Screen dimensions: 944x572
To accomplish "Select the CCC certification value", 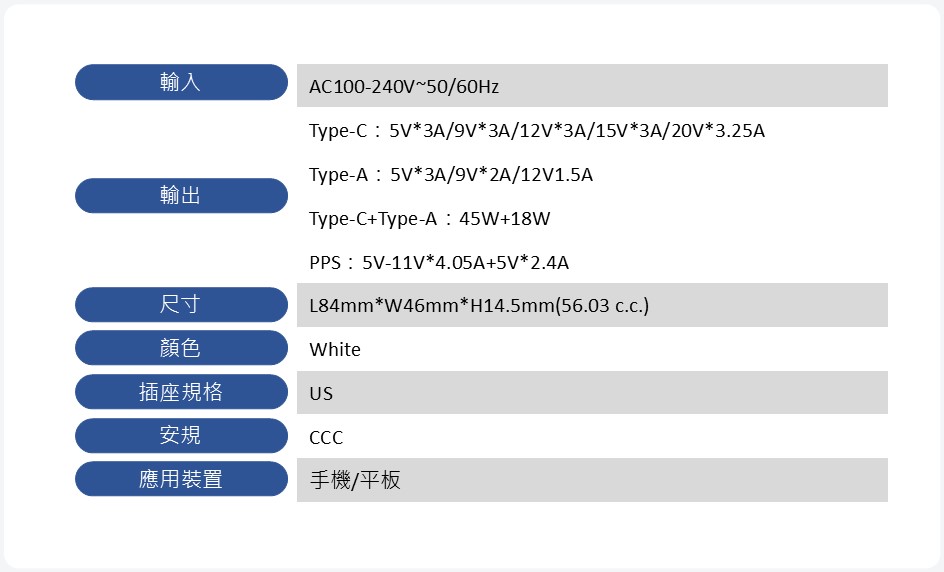I will tap(326, 438).
